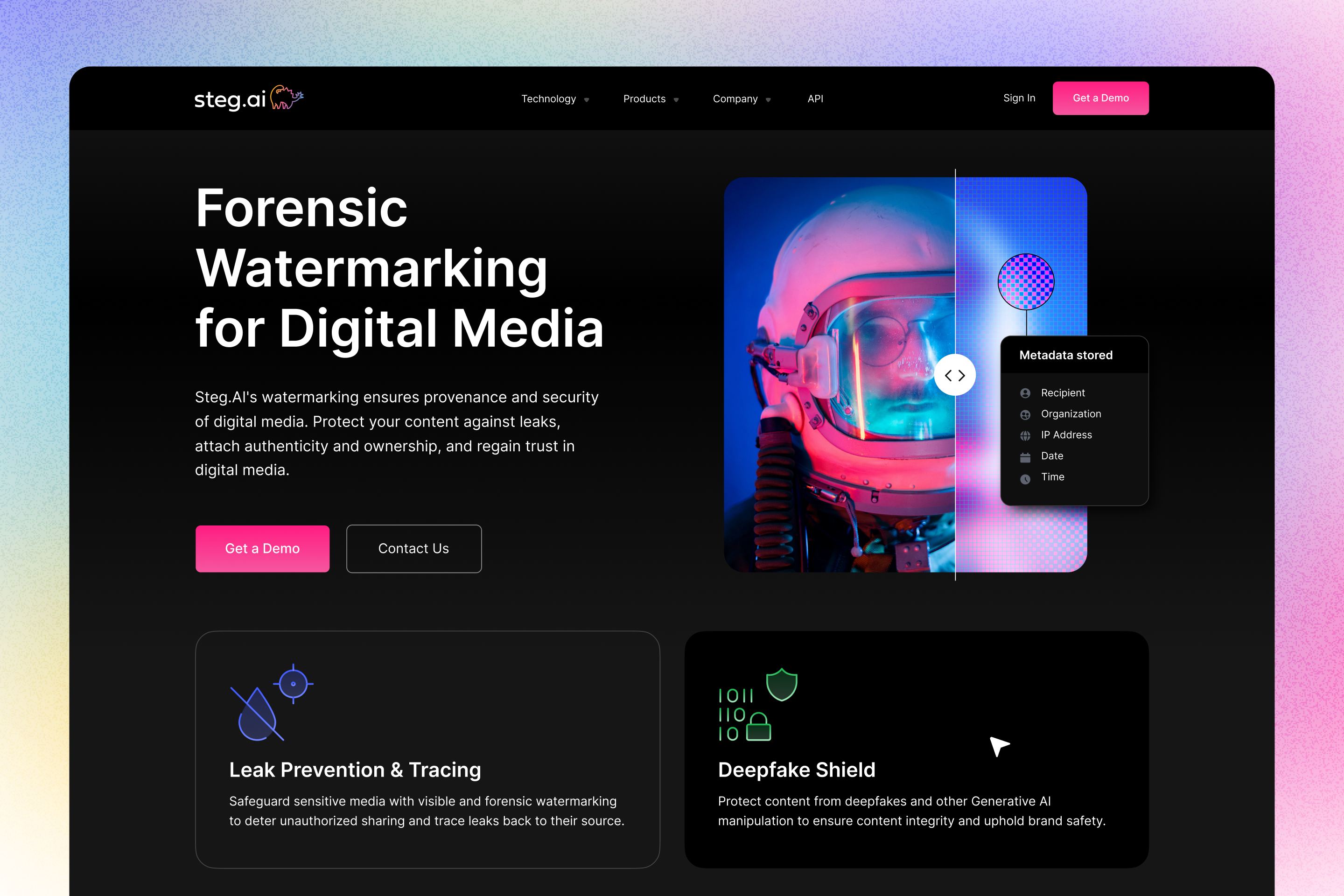Viewport: 1344px width, 896px height.
Task: Expand the Company dropdown arrow
Action: (x=768, y=100)
